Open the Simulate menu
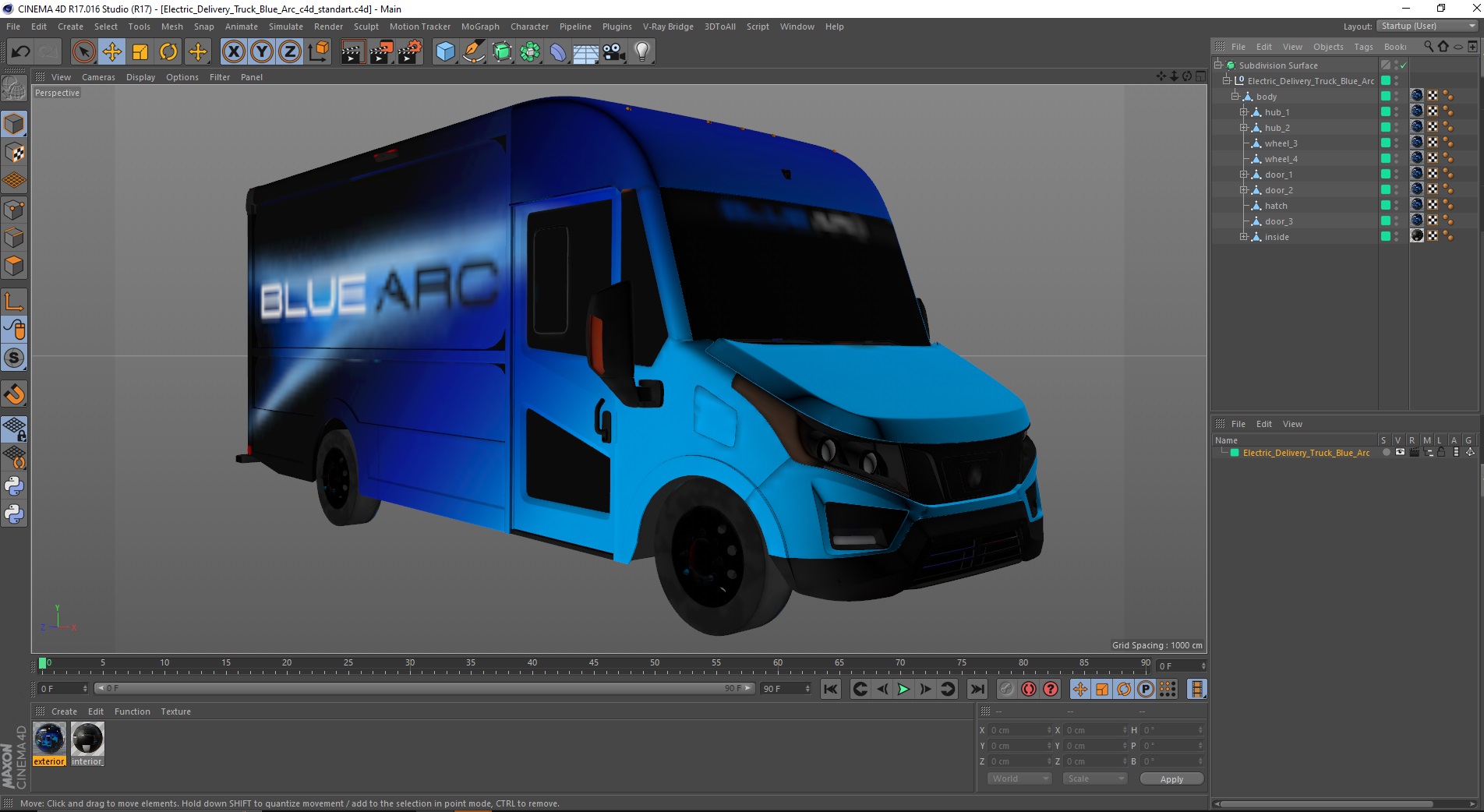This screenshot has height=812, width=1484. coord(286,26)
